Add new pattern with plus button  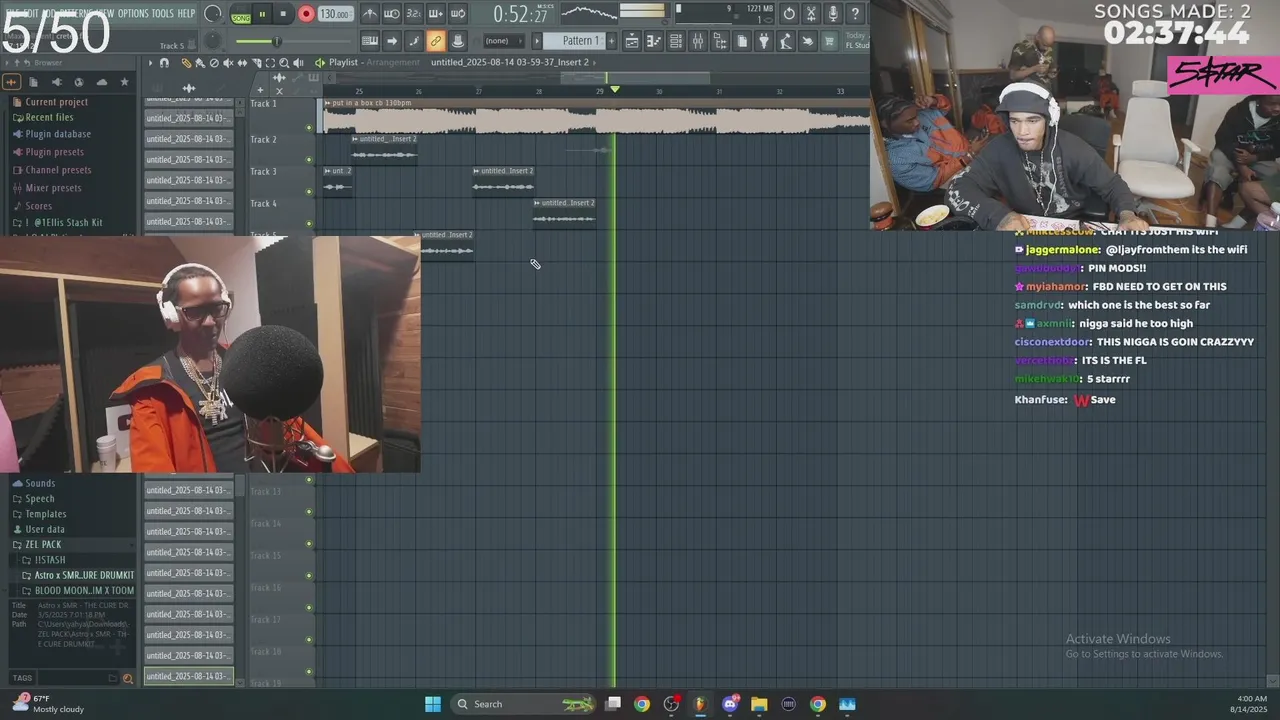[612, 41]
